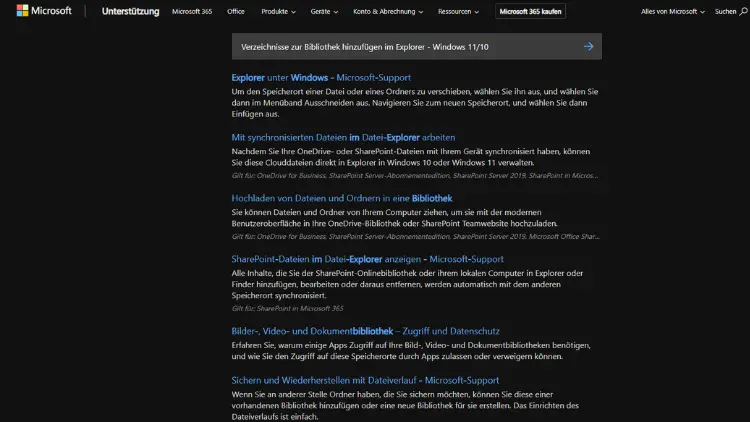750x422 pixels.
Task: Click the Microsoft logo icon
Action: [22, 11]
